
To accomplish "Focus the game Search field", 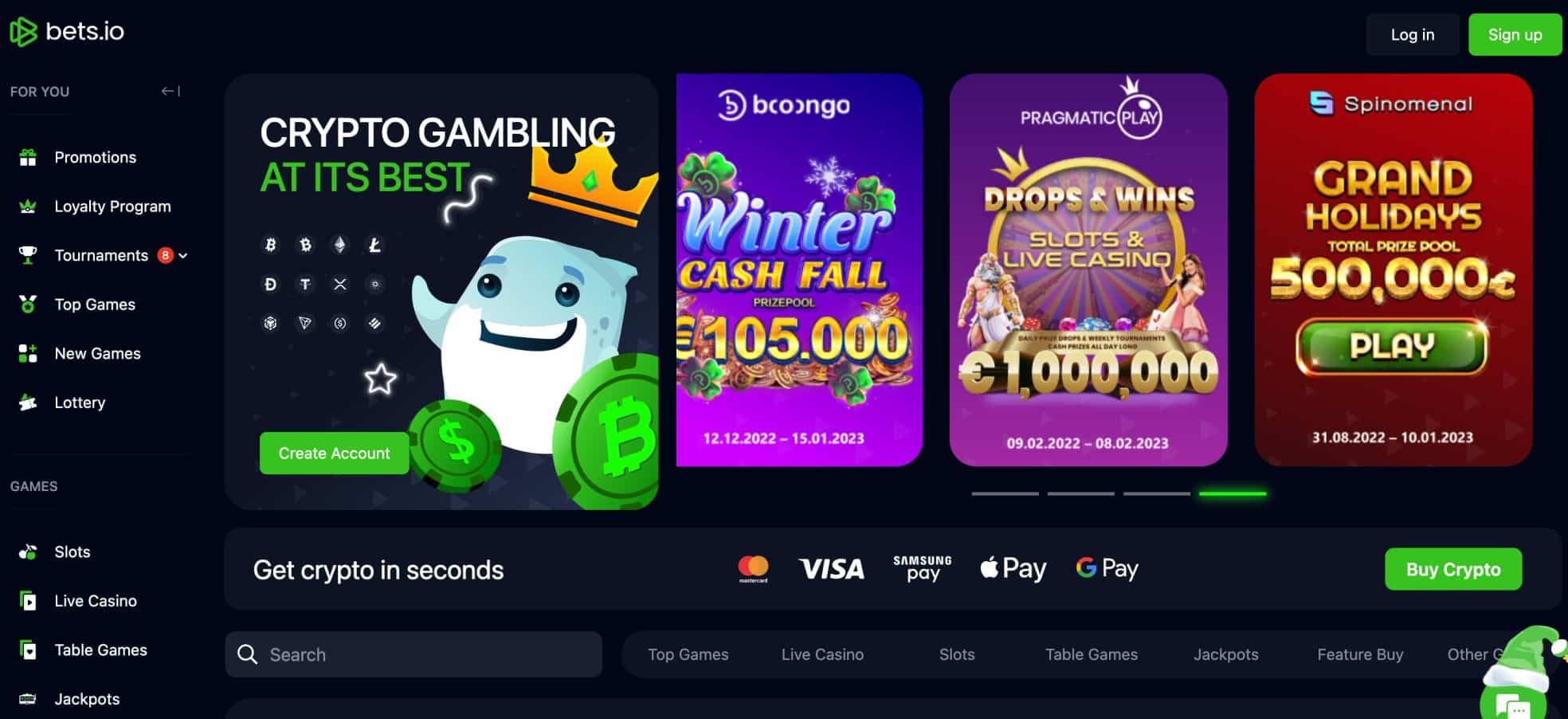I will point(414,654).
